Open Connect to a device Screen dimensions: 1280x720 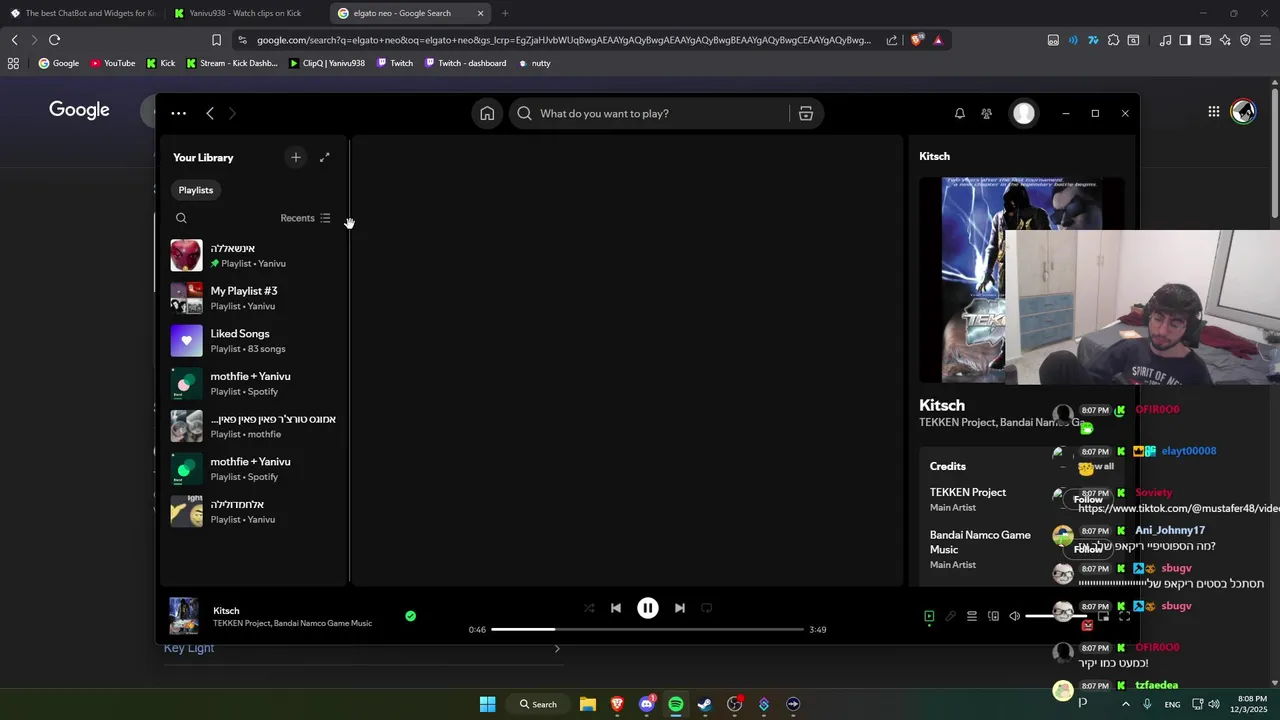993,616
